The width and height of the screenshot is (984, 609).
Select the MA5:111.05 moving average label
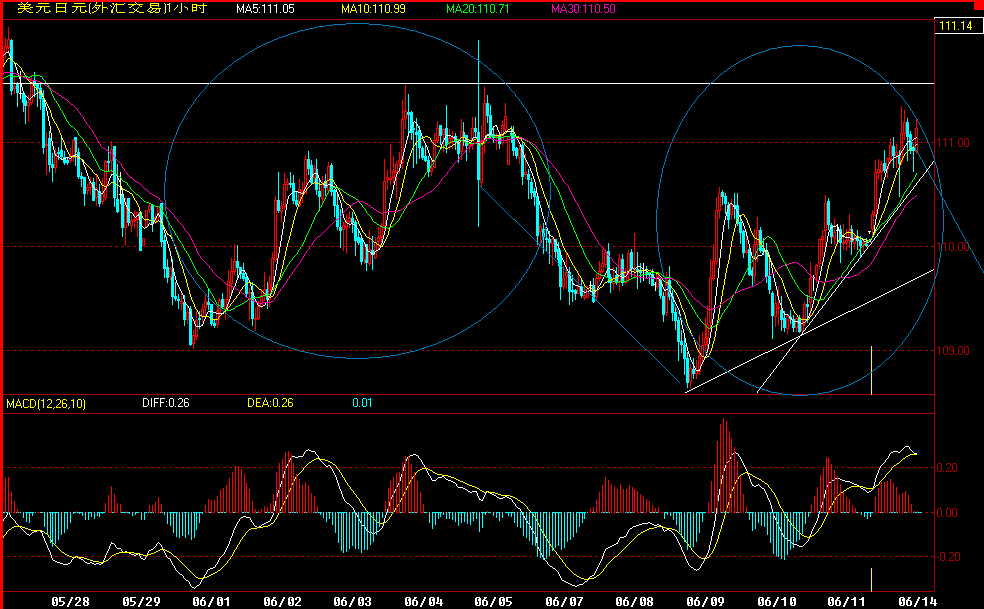point(265,8)
